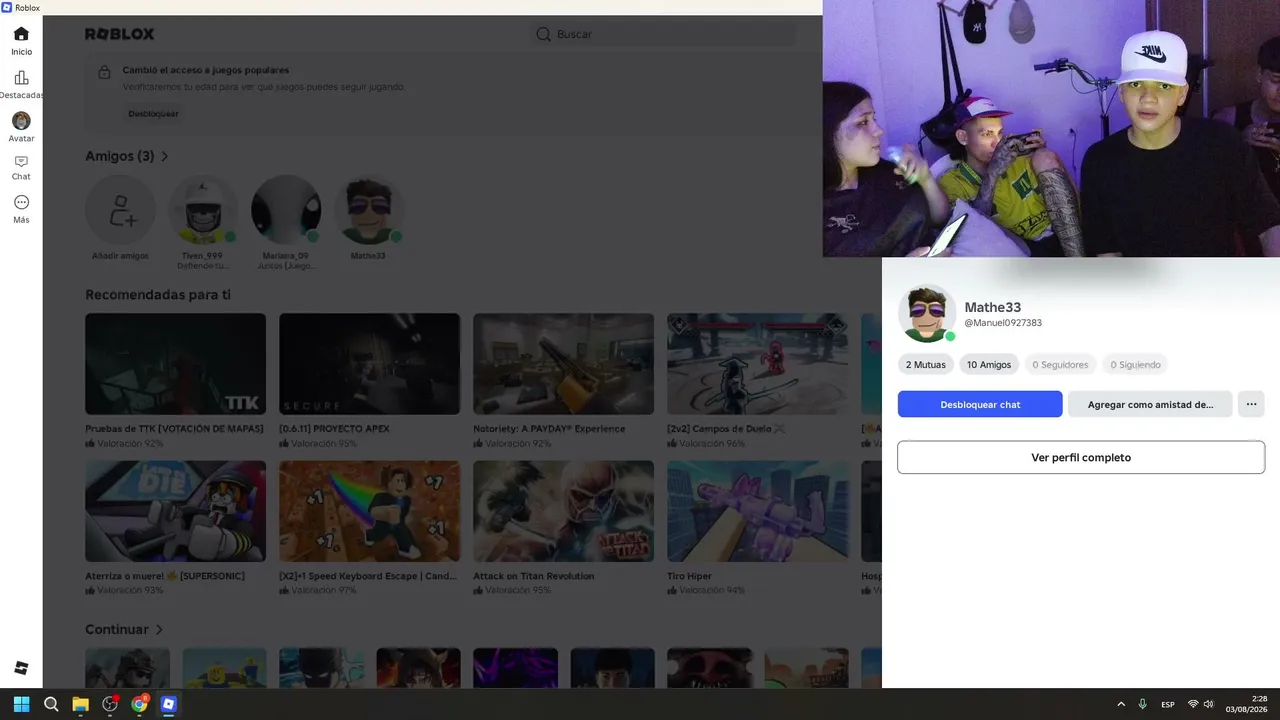Open Destacadas charts in the sidebar
Screen dimensions: 1280x720
tap(21, 84)
